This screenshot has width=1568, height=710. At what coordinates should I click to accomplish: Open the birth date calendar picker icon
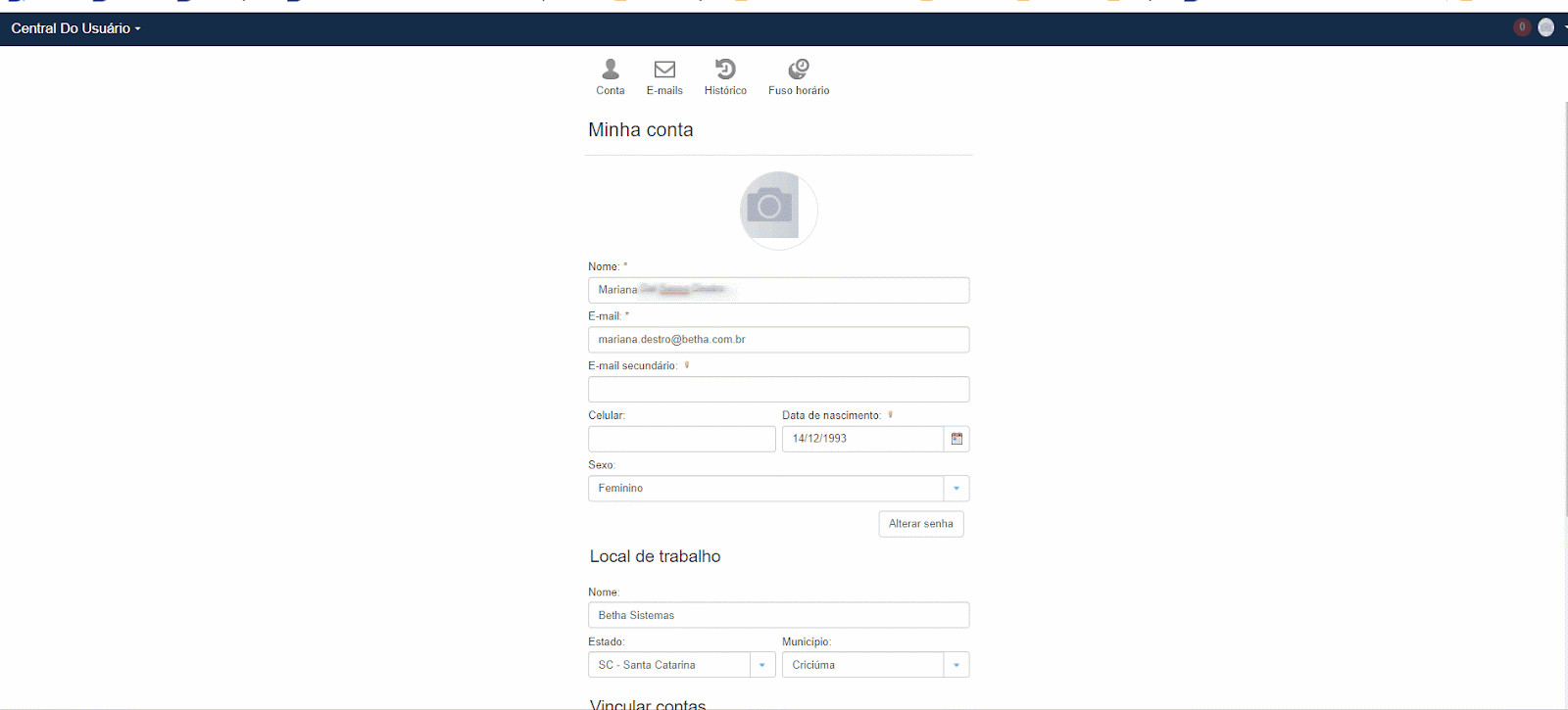[956, 439]
